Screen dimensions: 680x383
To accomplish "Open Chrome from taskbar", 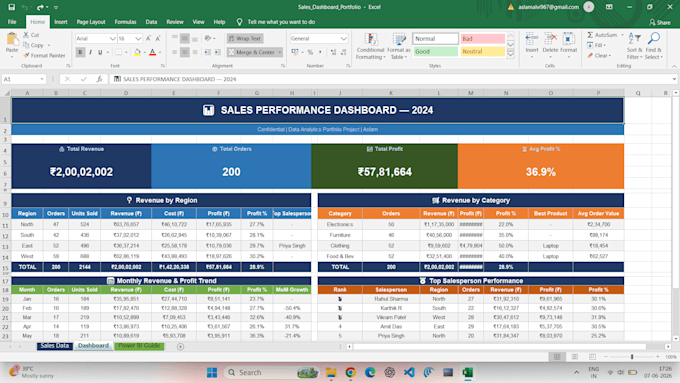I will (x=350, y=372).
